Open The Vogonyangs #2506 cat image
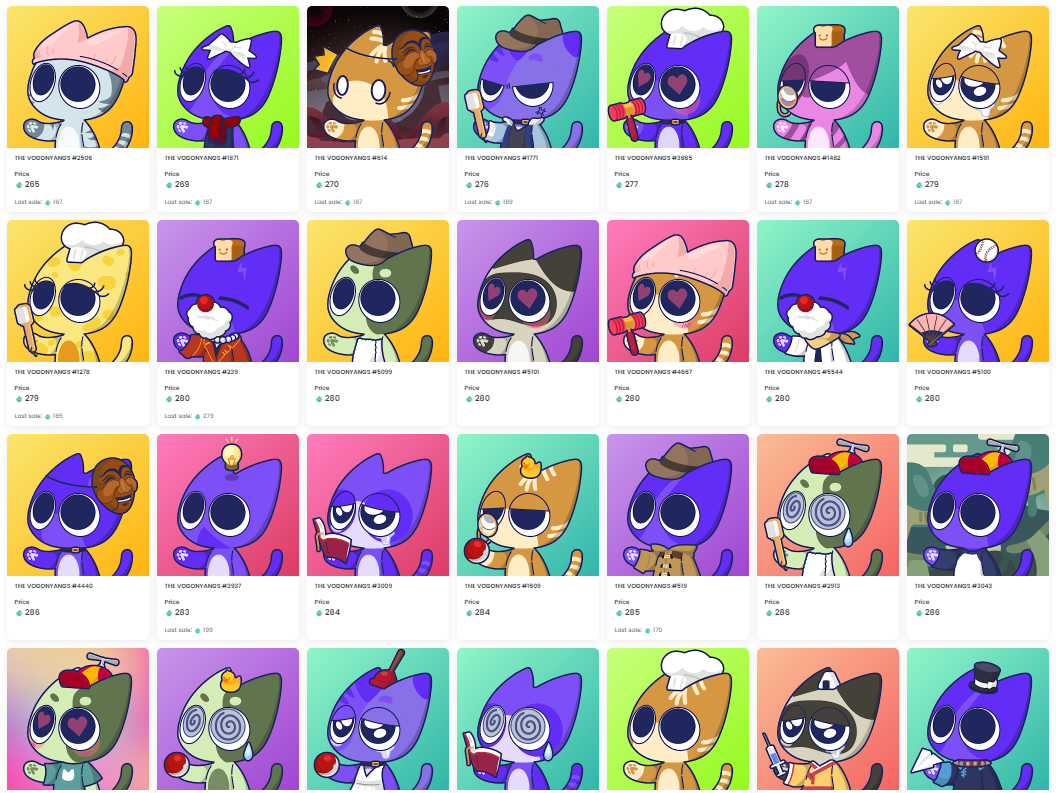 tap(78, 77)
